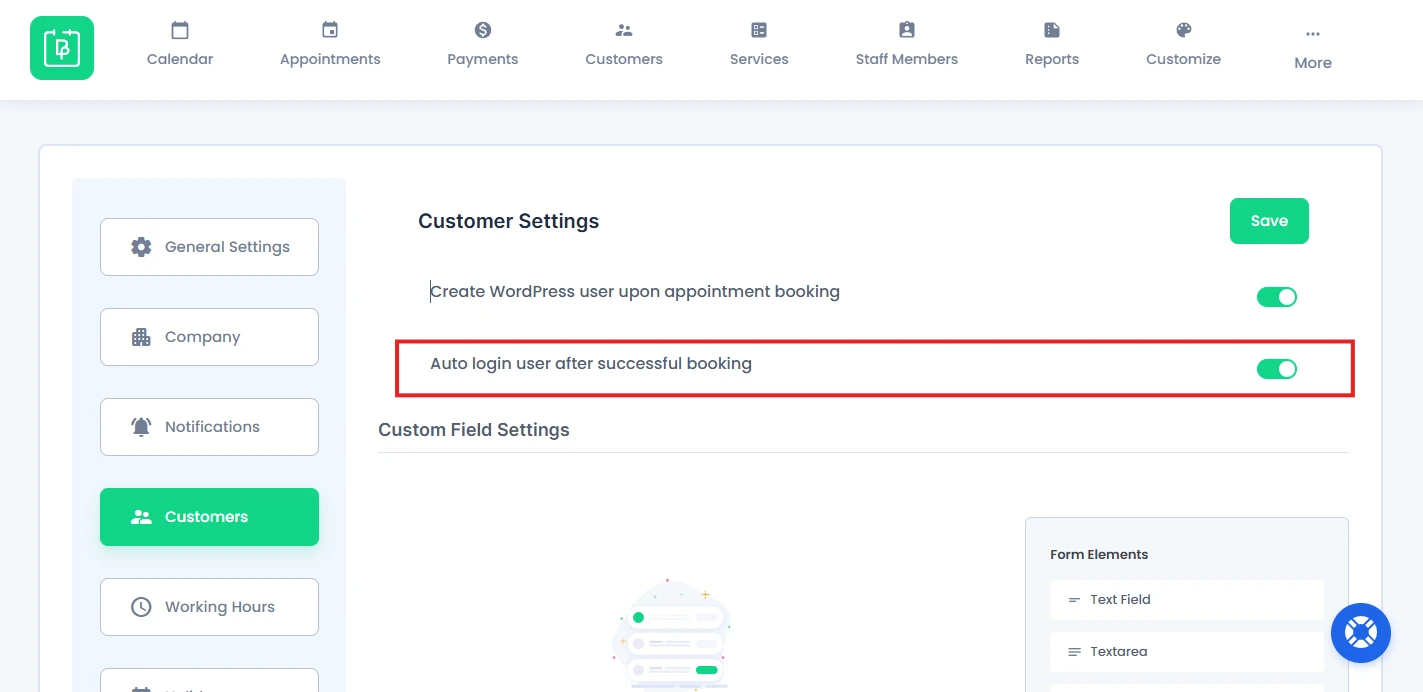Click the bell icon in Notifications
This screenshot has height=692, width=1423.
coord(141,427)
